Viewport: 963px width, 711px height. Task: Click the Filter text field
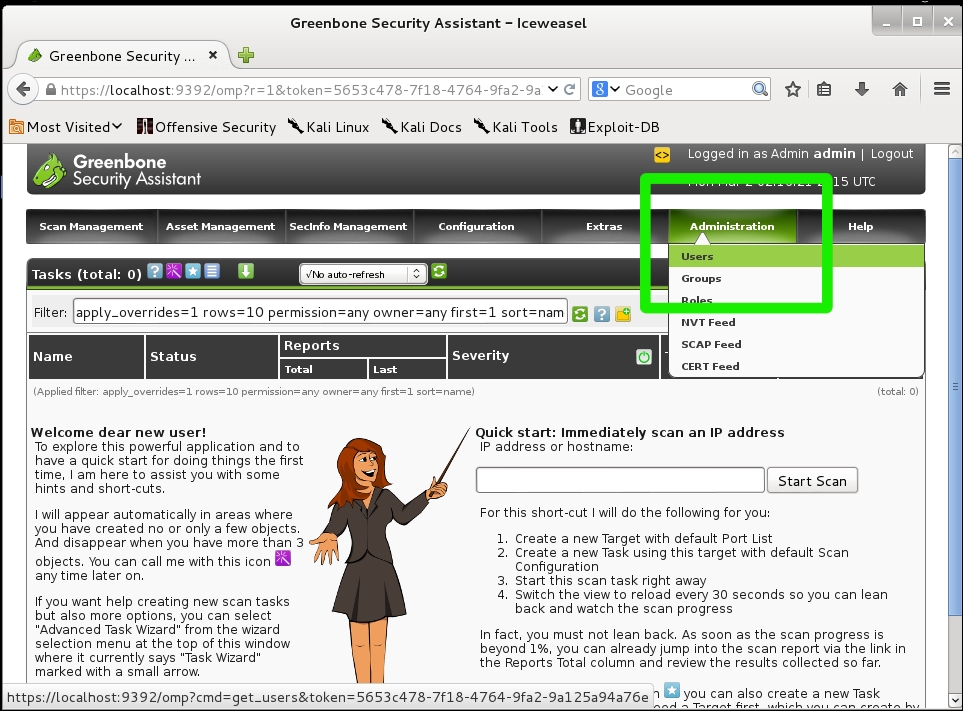(320, 313)
